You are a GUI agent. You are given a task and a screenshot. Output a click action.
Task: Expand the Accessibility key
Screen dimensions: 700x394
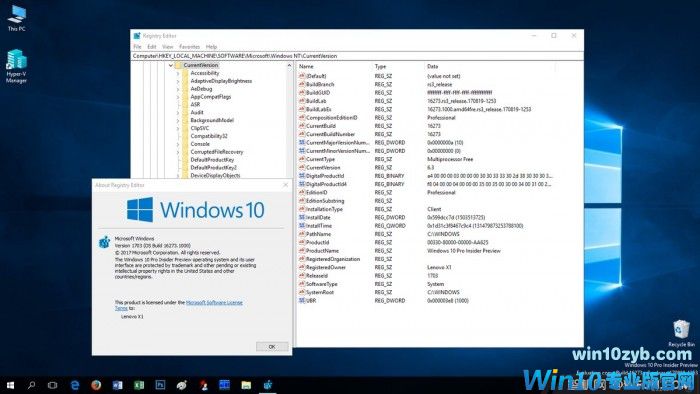point(178,73)
